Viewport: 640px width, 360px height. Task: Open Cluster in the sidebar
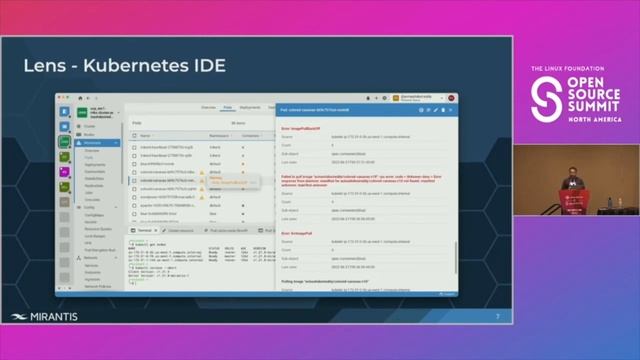coord(89,127)
